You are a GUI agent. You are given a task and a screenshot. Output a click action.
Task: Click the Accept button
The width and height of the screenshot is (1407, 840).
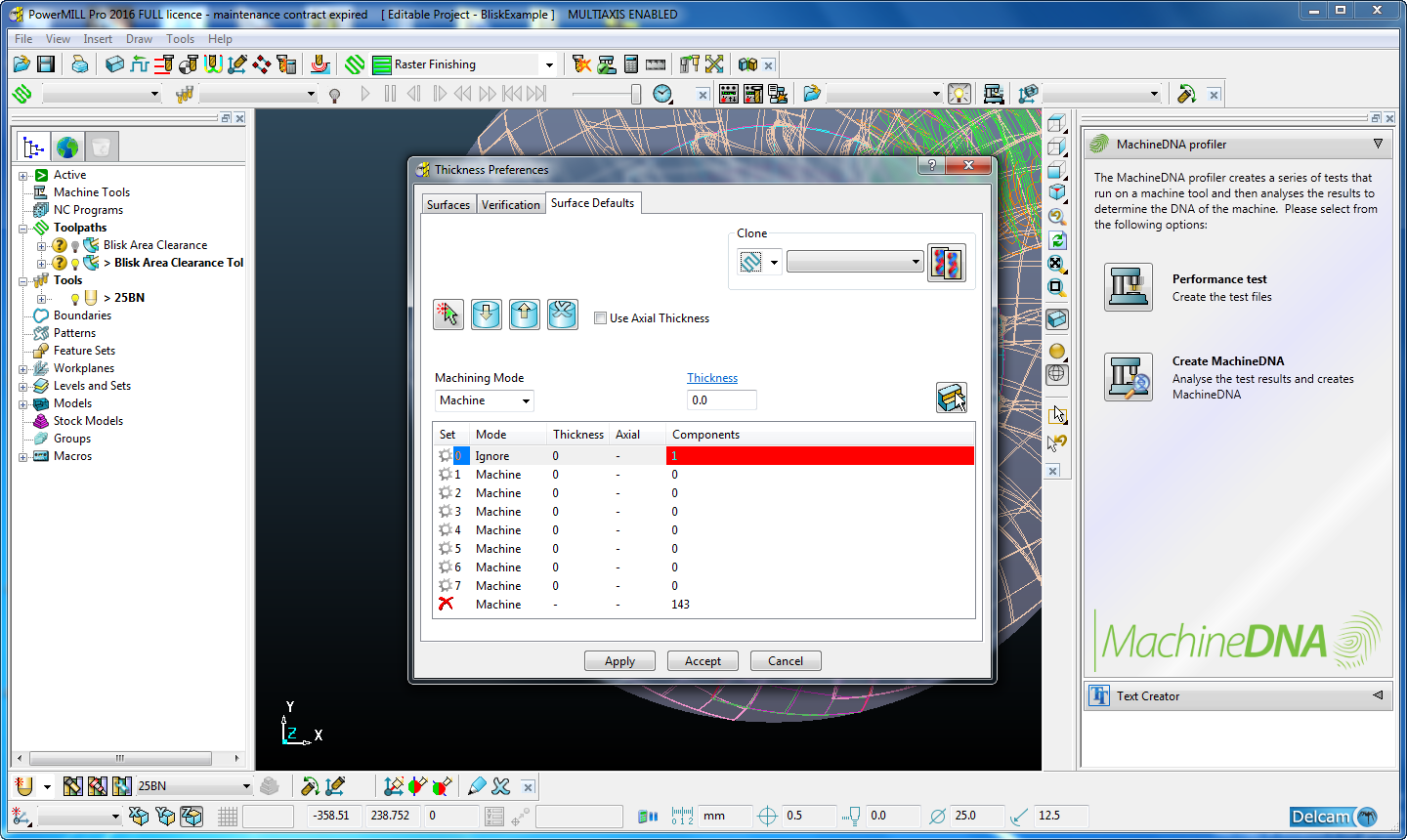pos(703,661)
